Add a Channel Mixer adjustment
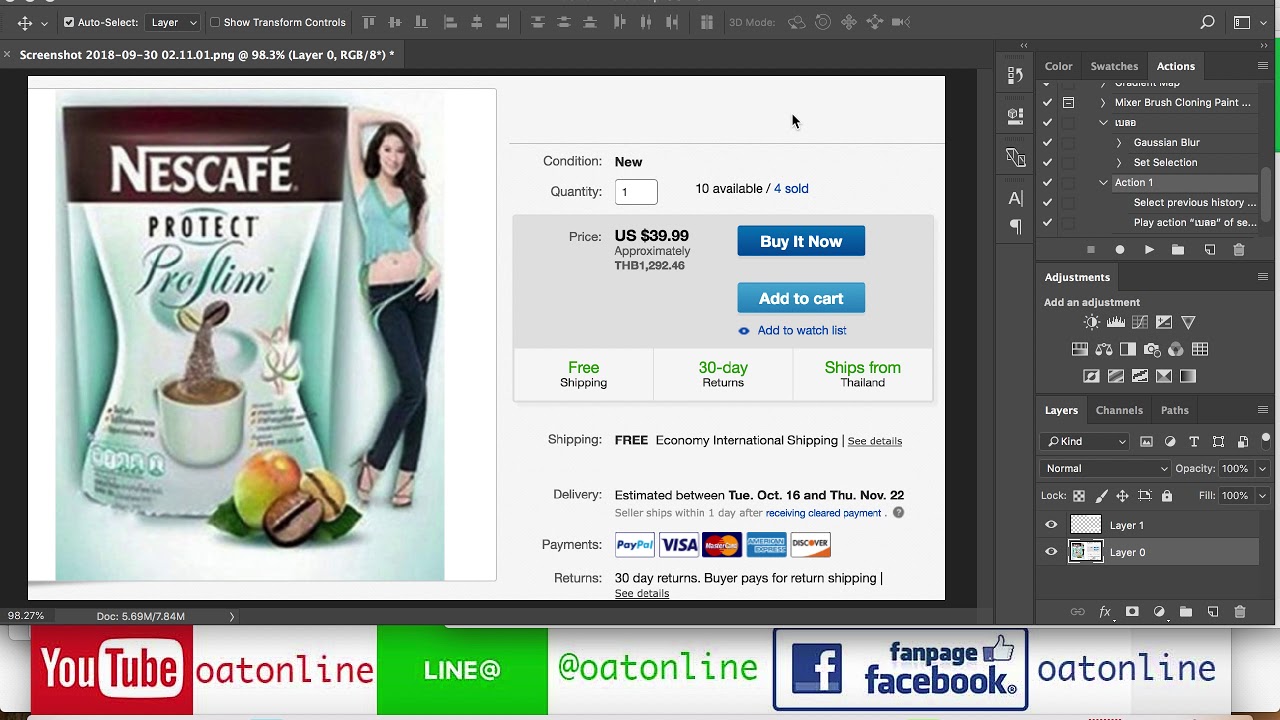Image resolution: width=1280 pixels, height=720 pixels. (x=1176, y=349)
